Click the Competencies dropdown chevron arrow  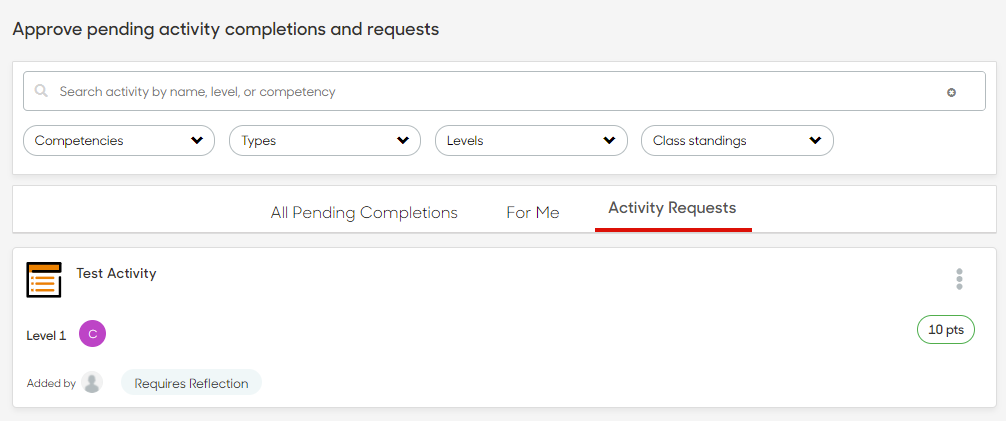pyautogui.click(x=197, y=141)
